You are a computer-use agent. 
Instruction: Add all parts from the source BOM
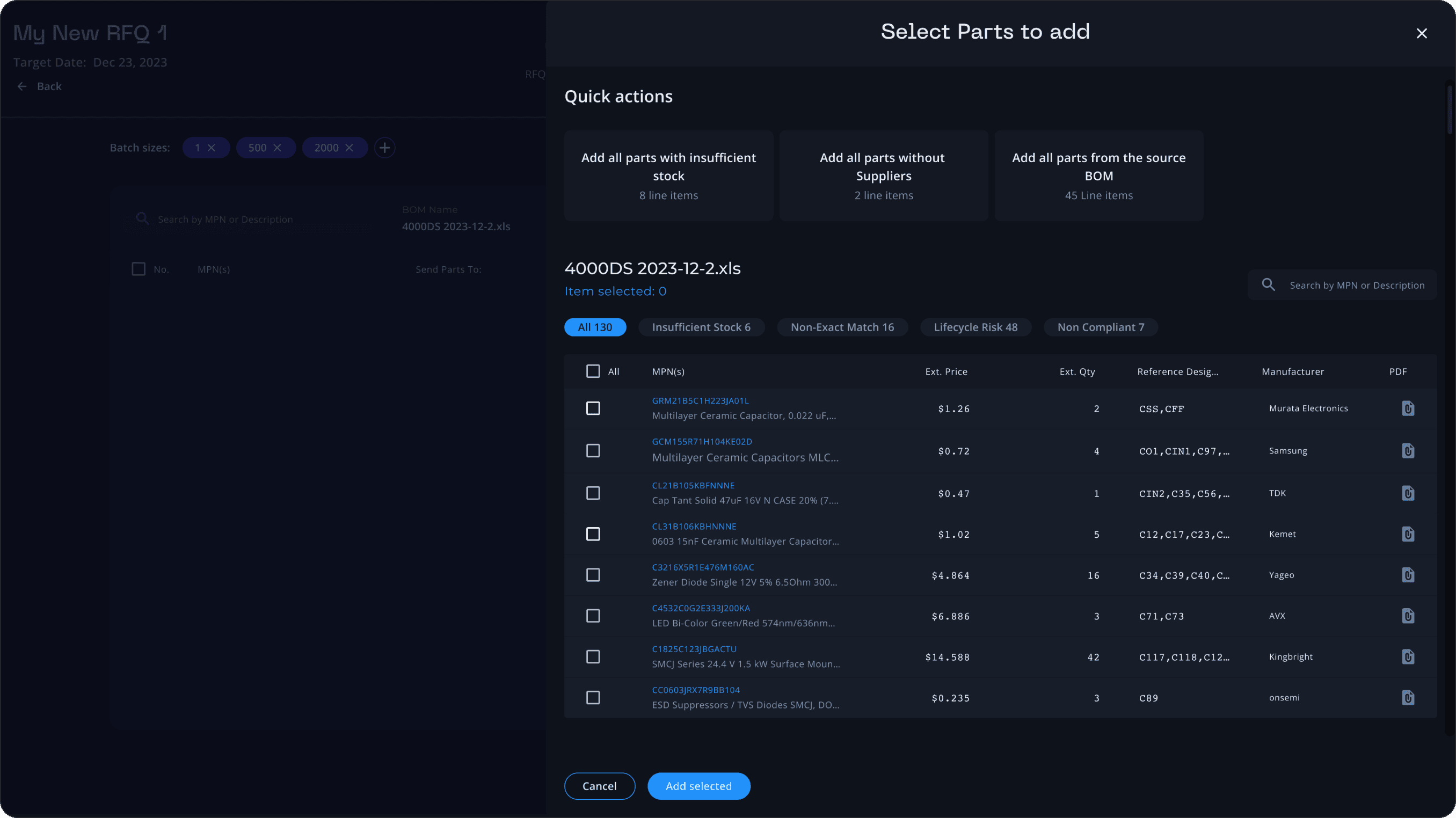[1099, 176]
